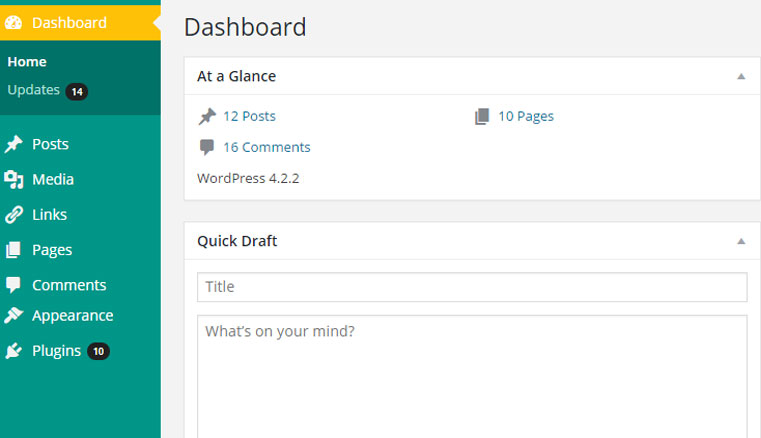Click the Appearance paintbrush icon

pos(14,315)
